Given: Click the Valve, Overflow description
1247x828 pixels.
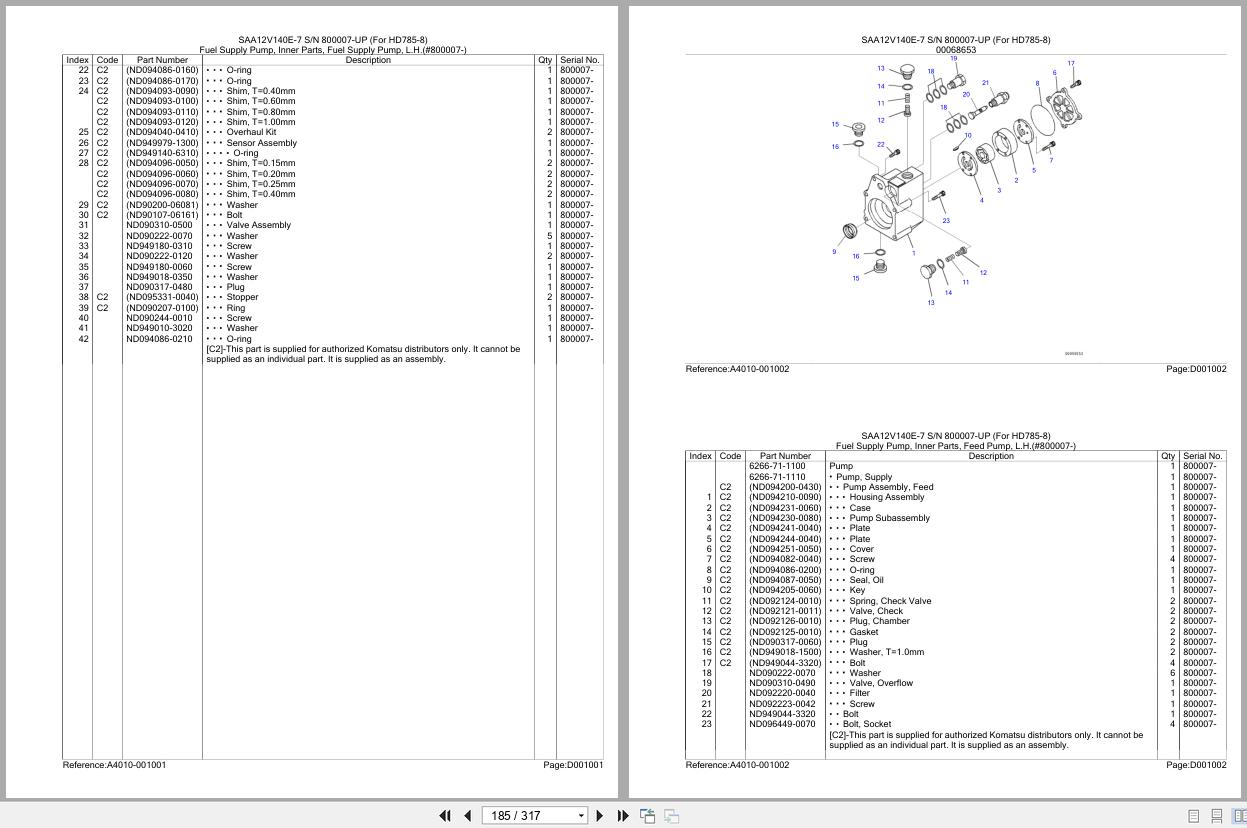Looking at the screenshot, I should [x=881, y=683].
